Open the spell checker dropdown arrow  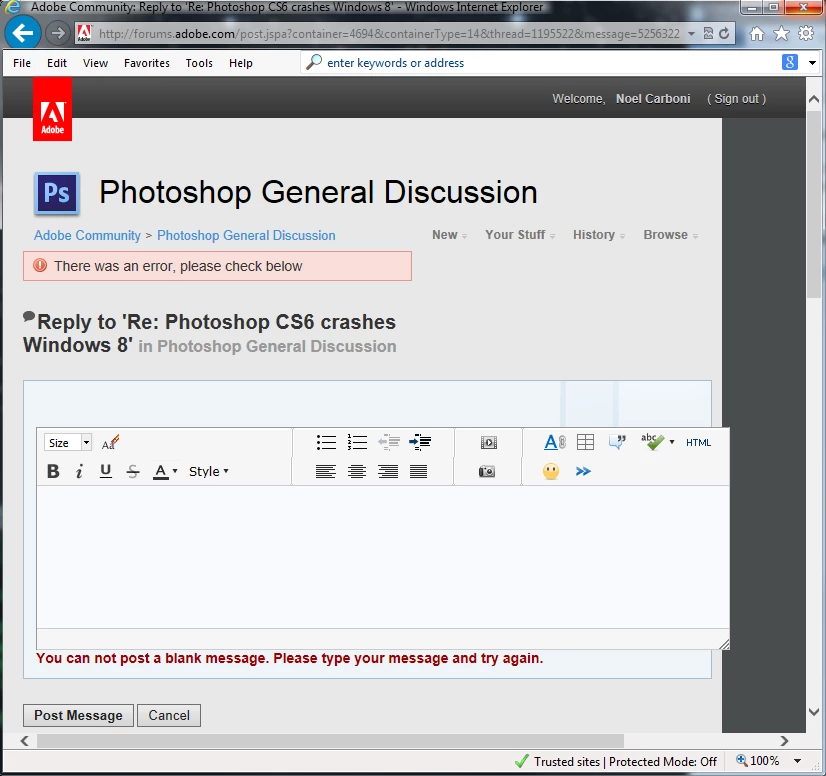pyautogui.click(x=672, y=442)
